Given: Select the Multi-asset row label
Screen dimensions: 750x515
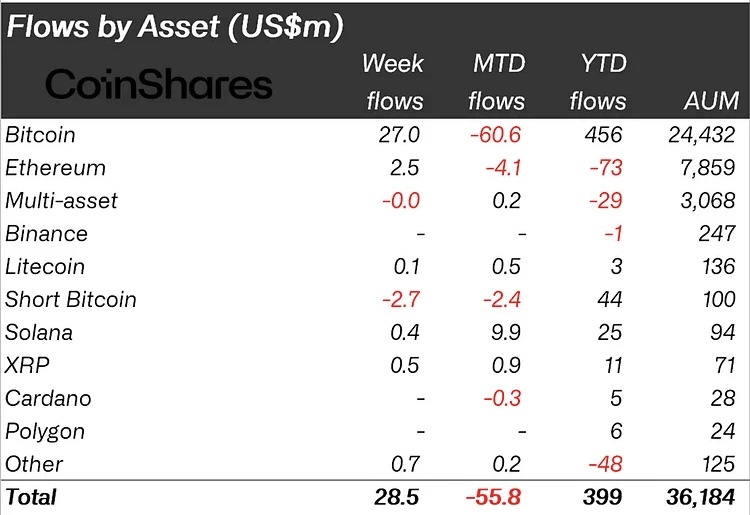Looking at the screenshot, I should coord(61,200).
